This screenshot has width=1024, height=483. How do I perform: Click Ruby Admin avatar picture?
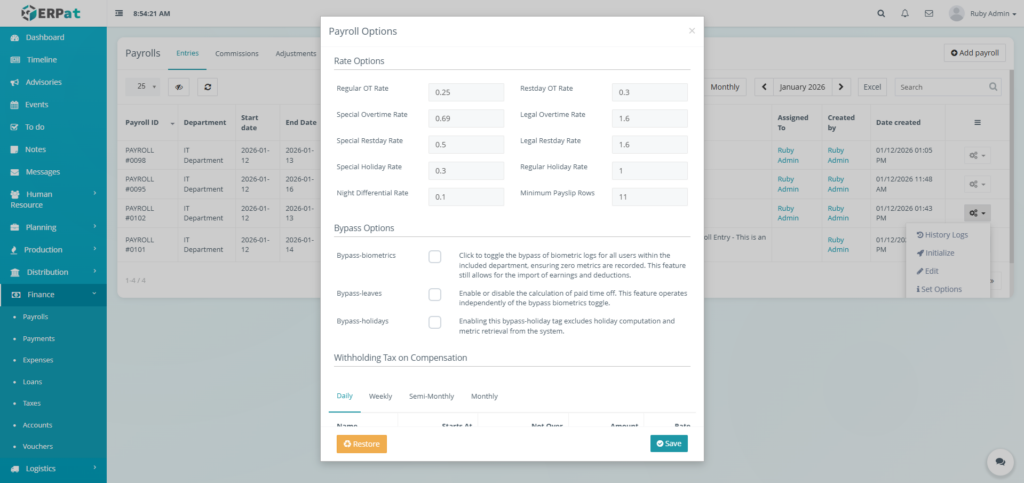pos(957,13)
